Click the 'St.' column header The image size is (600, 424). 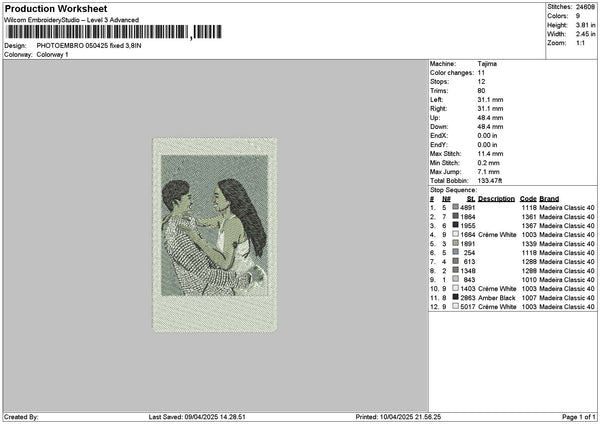point(471,199)
